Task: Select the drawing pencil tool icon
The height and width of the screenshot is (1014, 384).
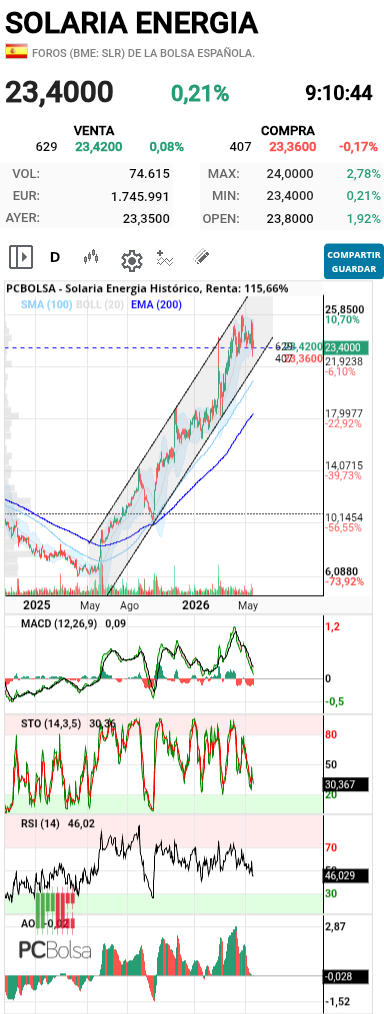Action: pos(202,257)
